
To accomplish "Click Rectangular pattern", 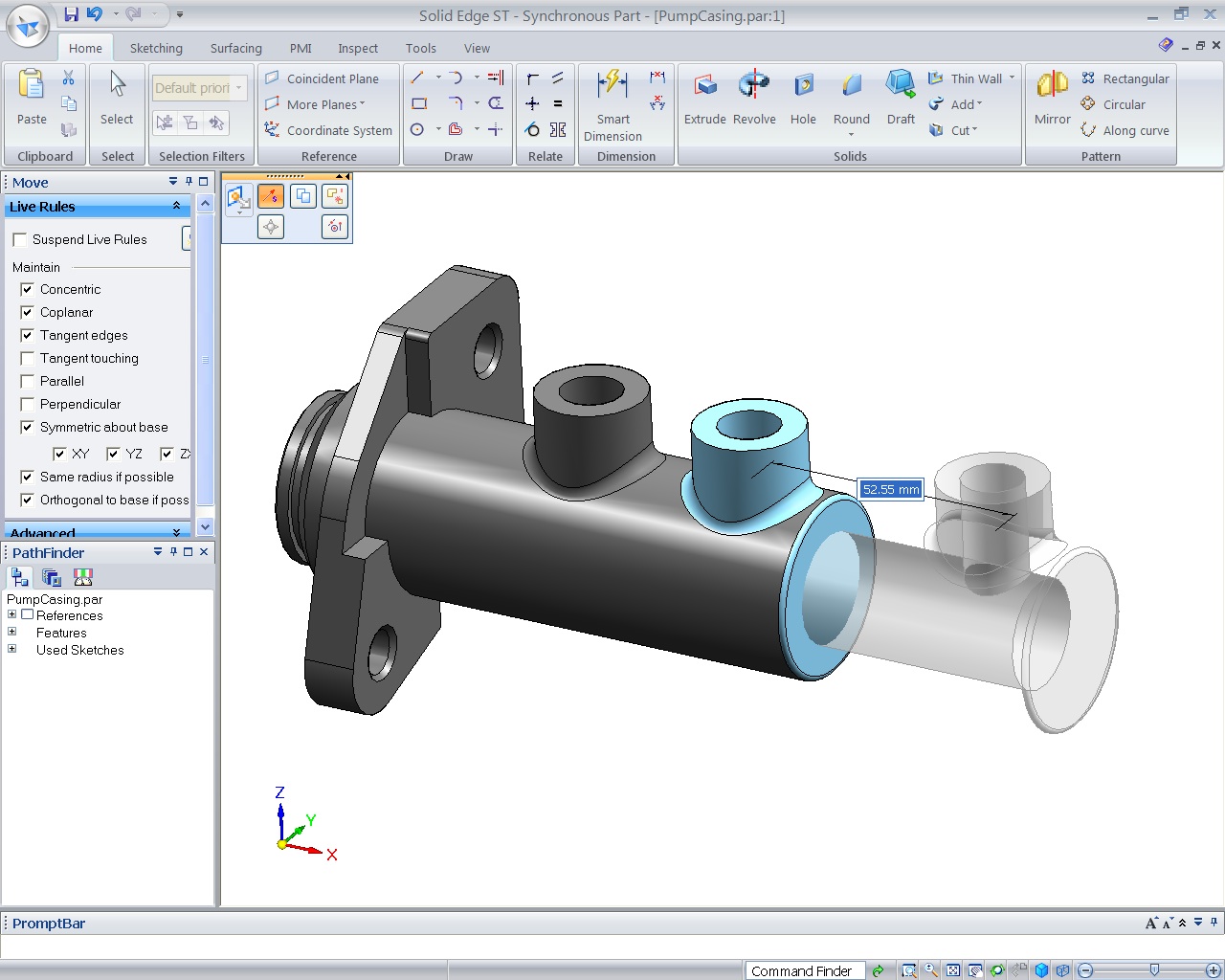I will point(1125,78).
